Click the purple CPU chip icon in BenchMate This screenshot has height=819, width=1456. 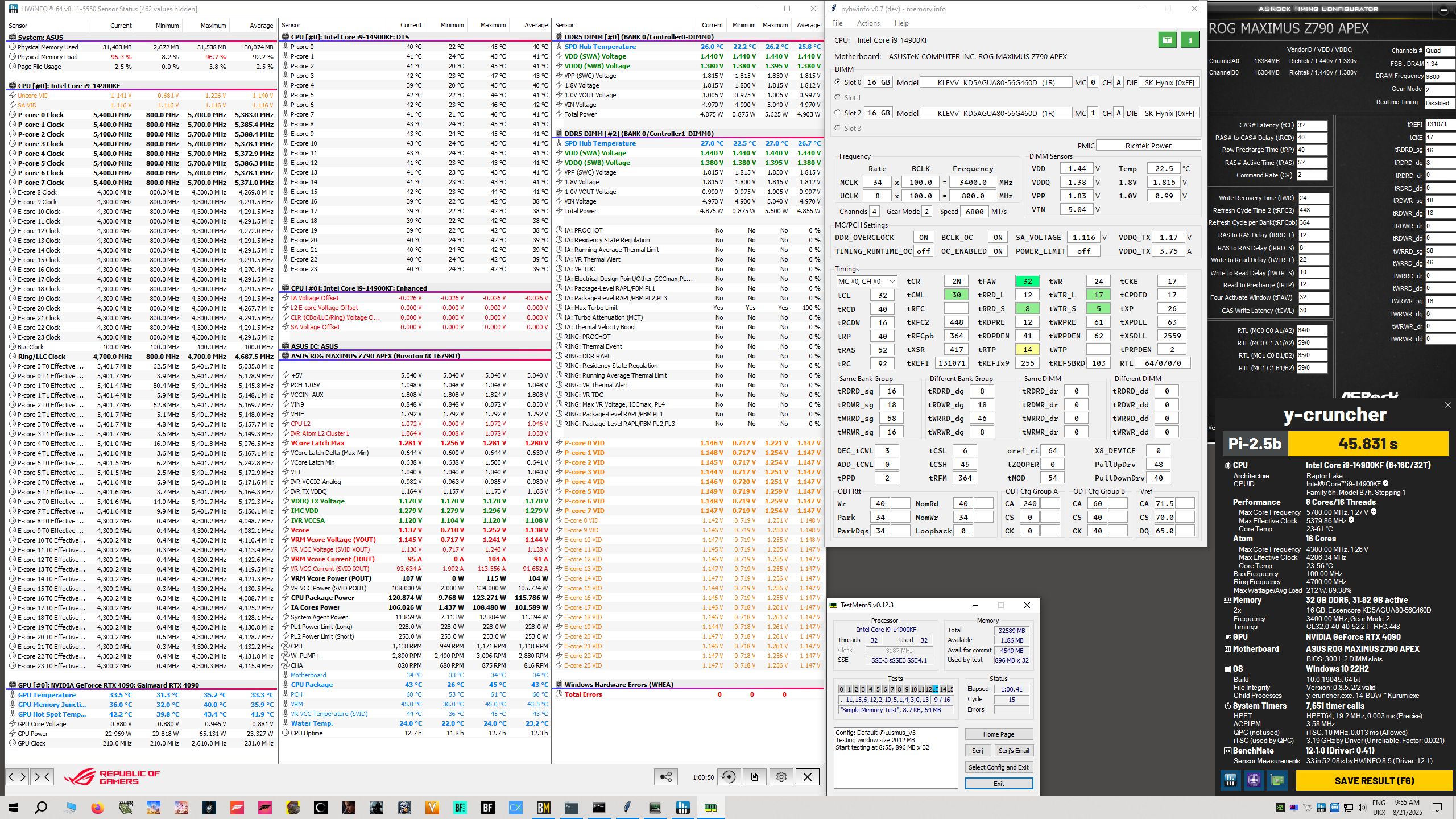pyautogui.click(x=1254, y=780)
